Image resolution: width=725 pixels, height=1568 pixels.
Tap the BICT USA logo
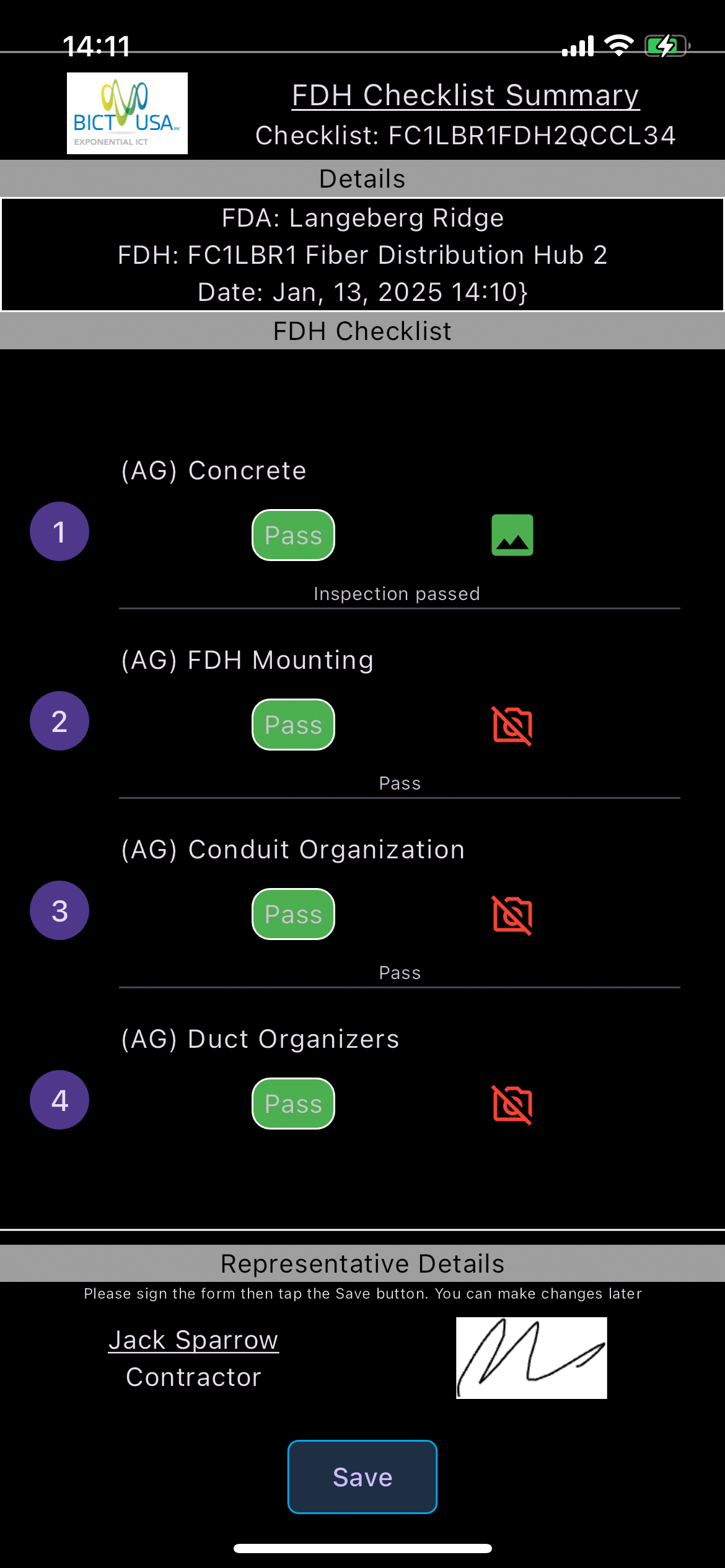tap(127, 113)
